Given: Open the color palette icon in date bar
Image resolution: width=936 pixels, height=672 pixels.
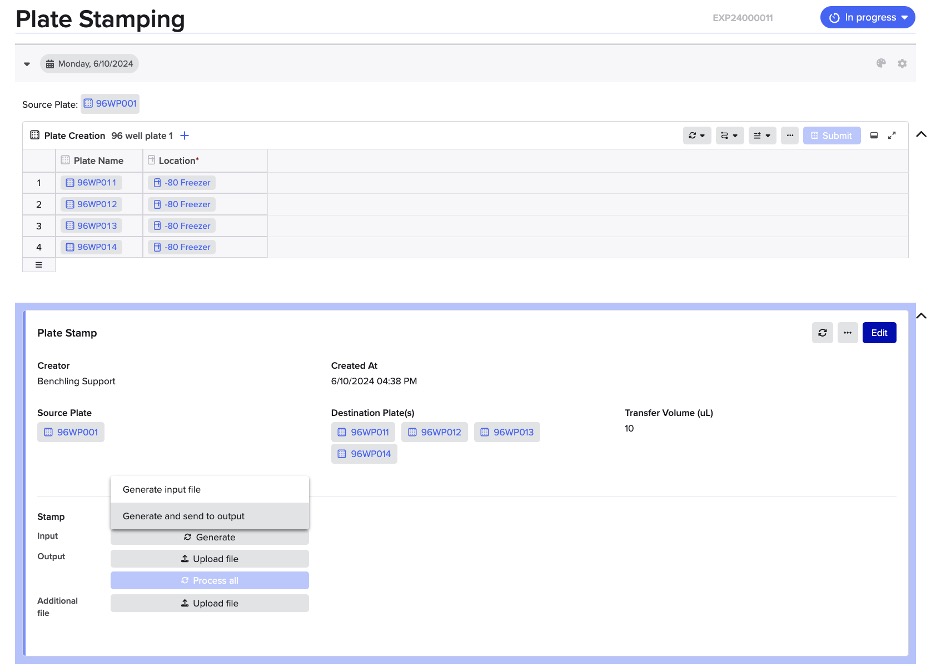Looking at the screenshot, I should click(881, 63).
